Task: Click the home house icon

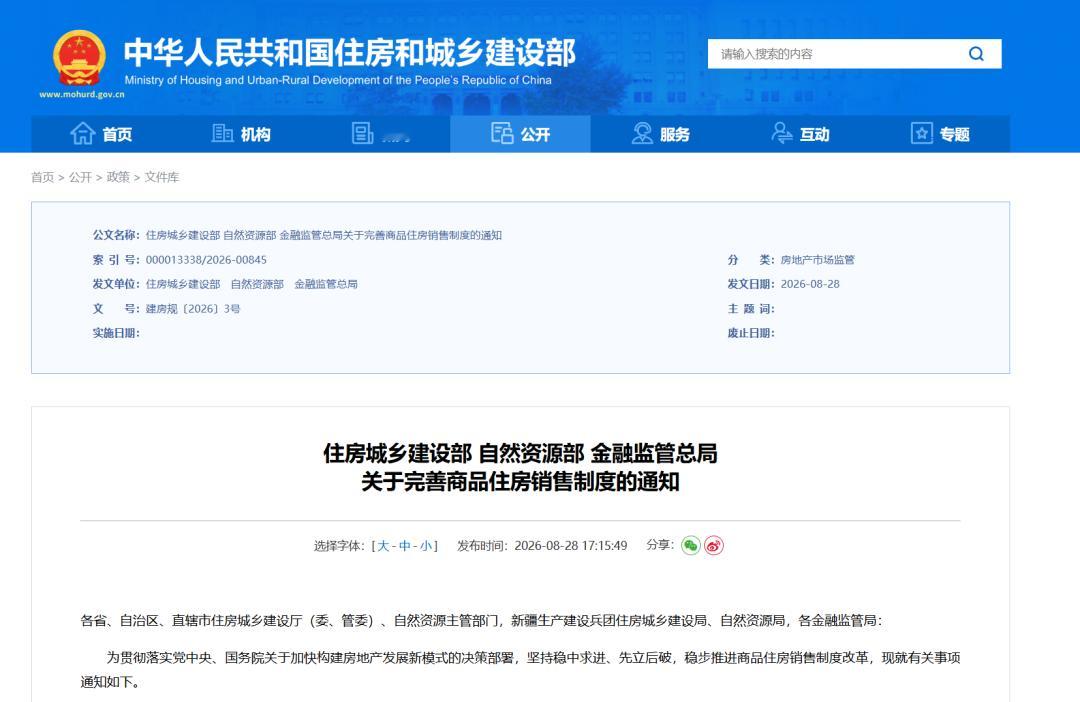Action: tap(83, 133)
